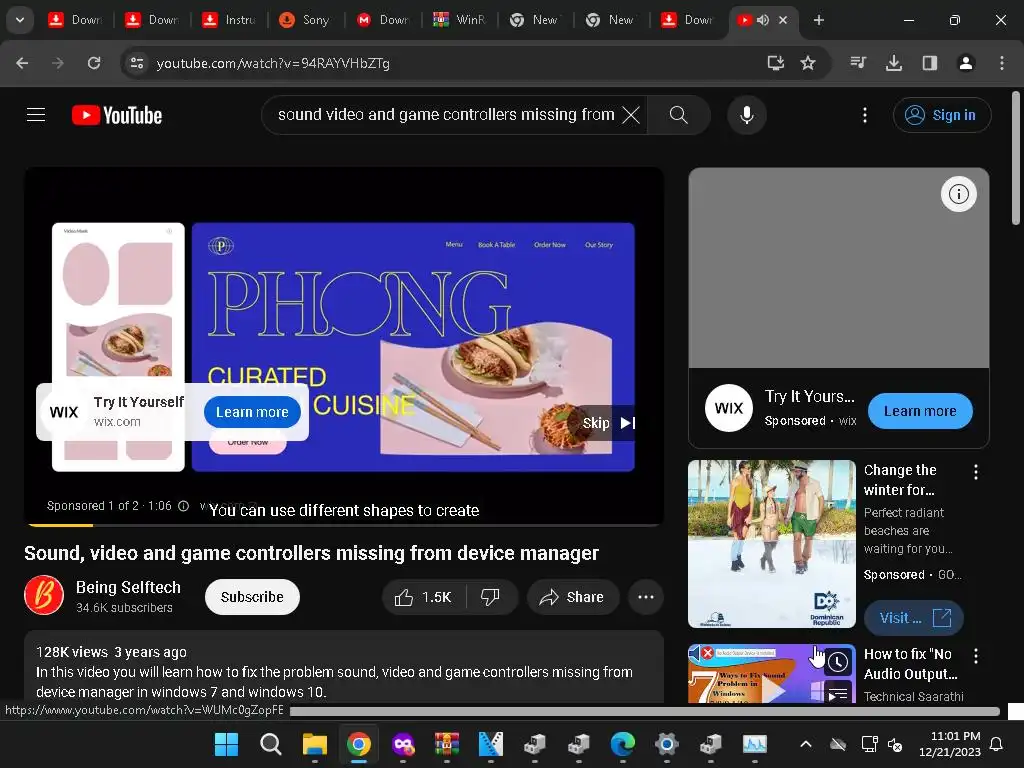Open notifications bell in taskbar
The width and height of the screenshot is (1024, 768).
click(x=996, y=744)
